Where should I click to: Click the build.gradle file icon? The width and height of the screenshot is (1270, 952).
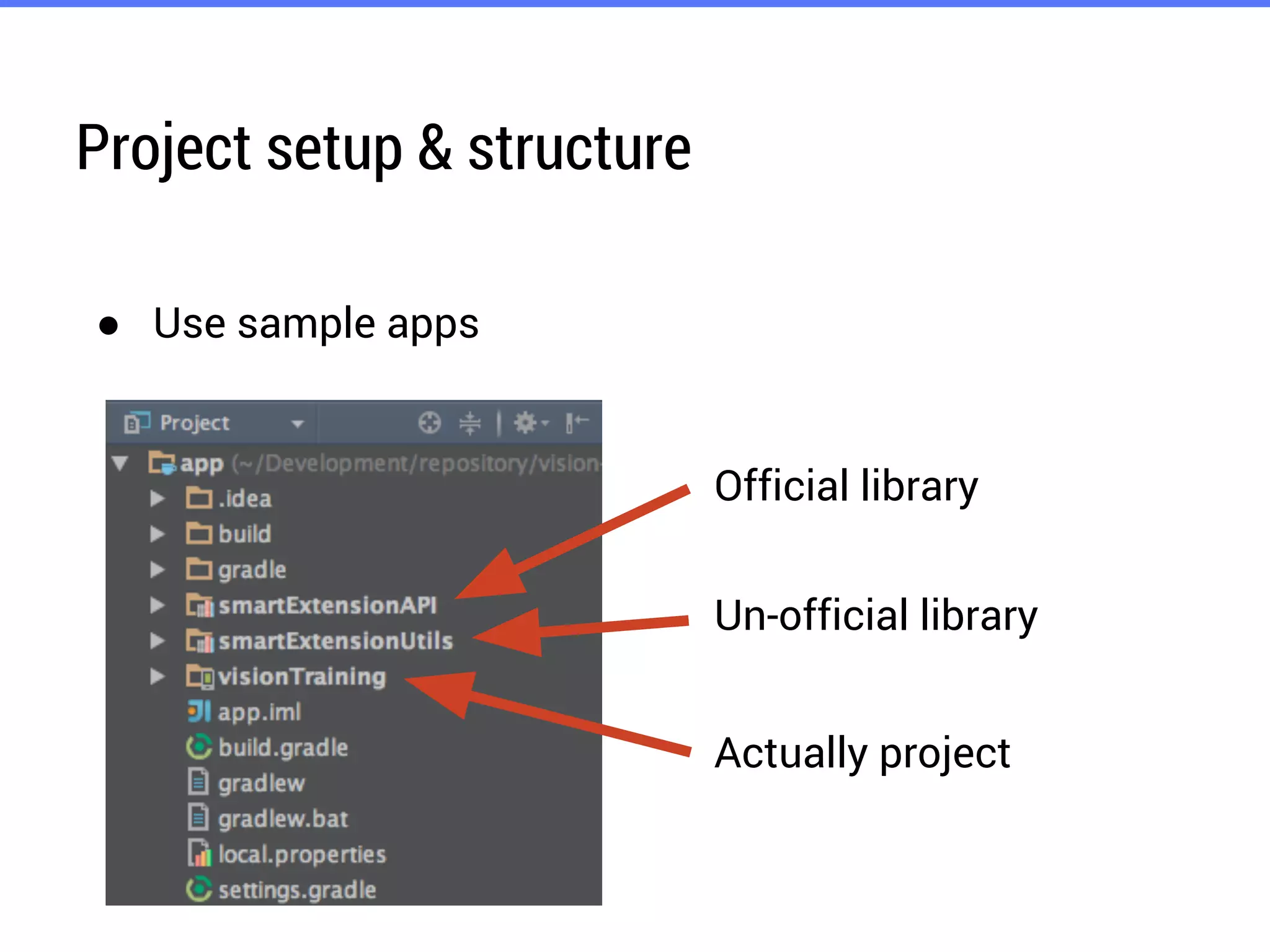199,747
